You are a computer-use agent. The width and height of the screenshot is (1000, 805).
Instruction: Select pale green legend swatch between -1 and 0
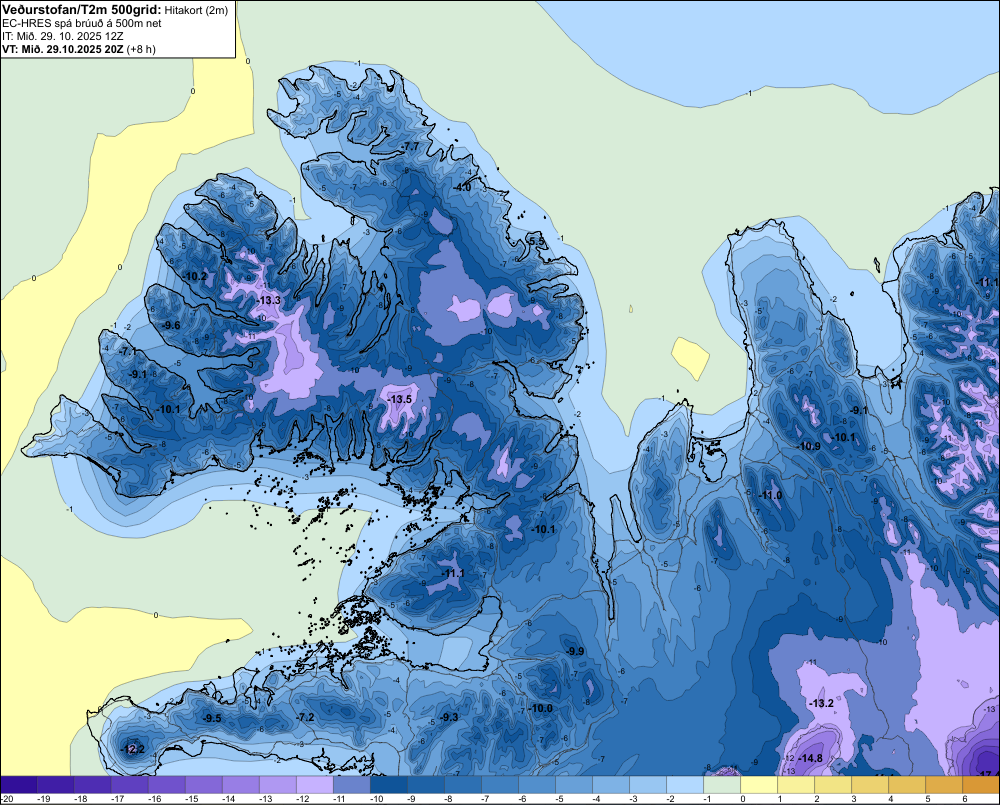coord(721,785)
